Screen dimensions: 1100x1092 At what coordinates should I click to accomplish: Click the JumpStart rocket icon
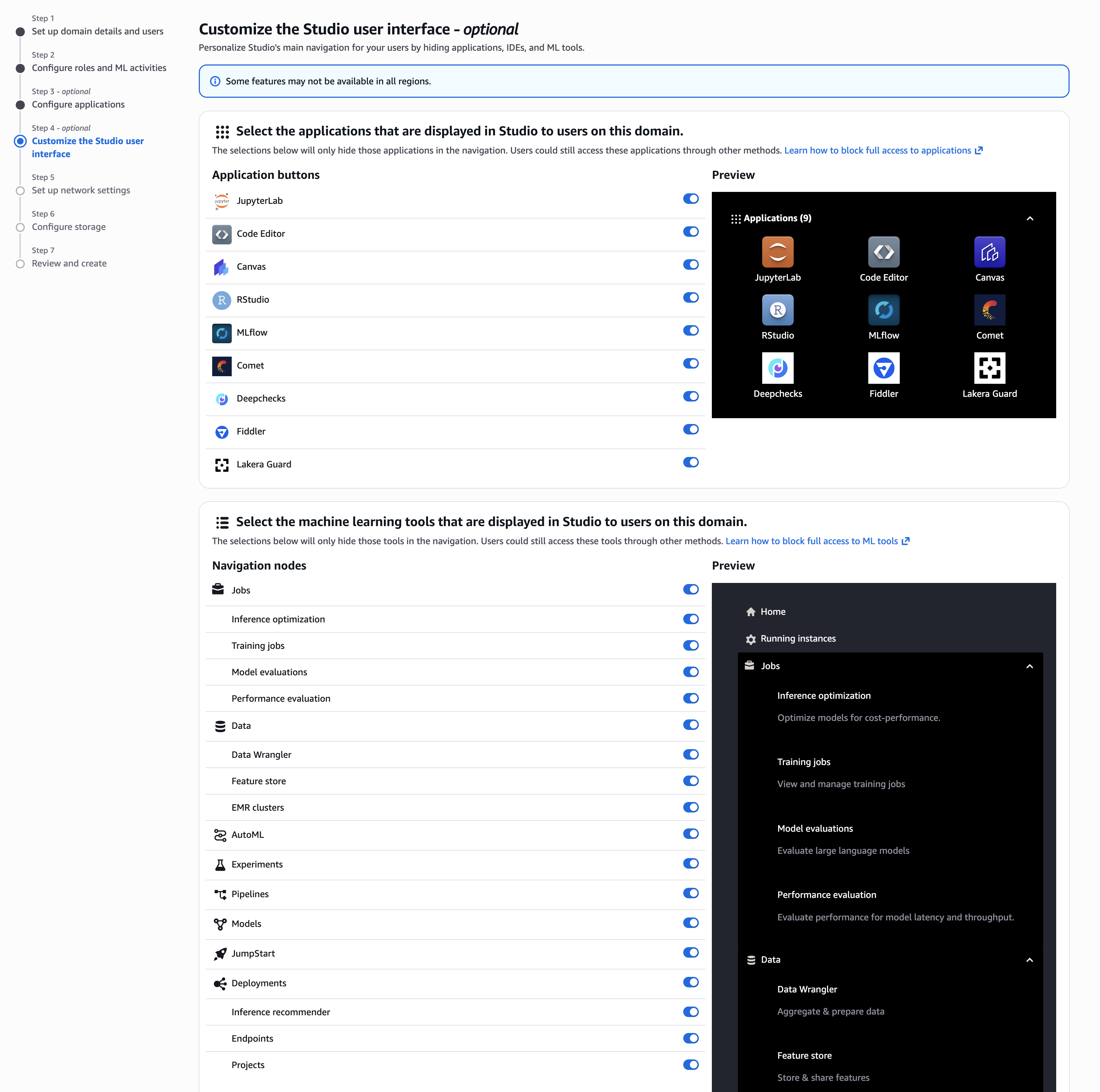[x=220, y=954]
